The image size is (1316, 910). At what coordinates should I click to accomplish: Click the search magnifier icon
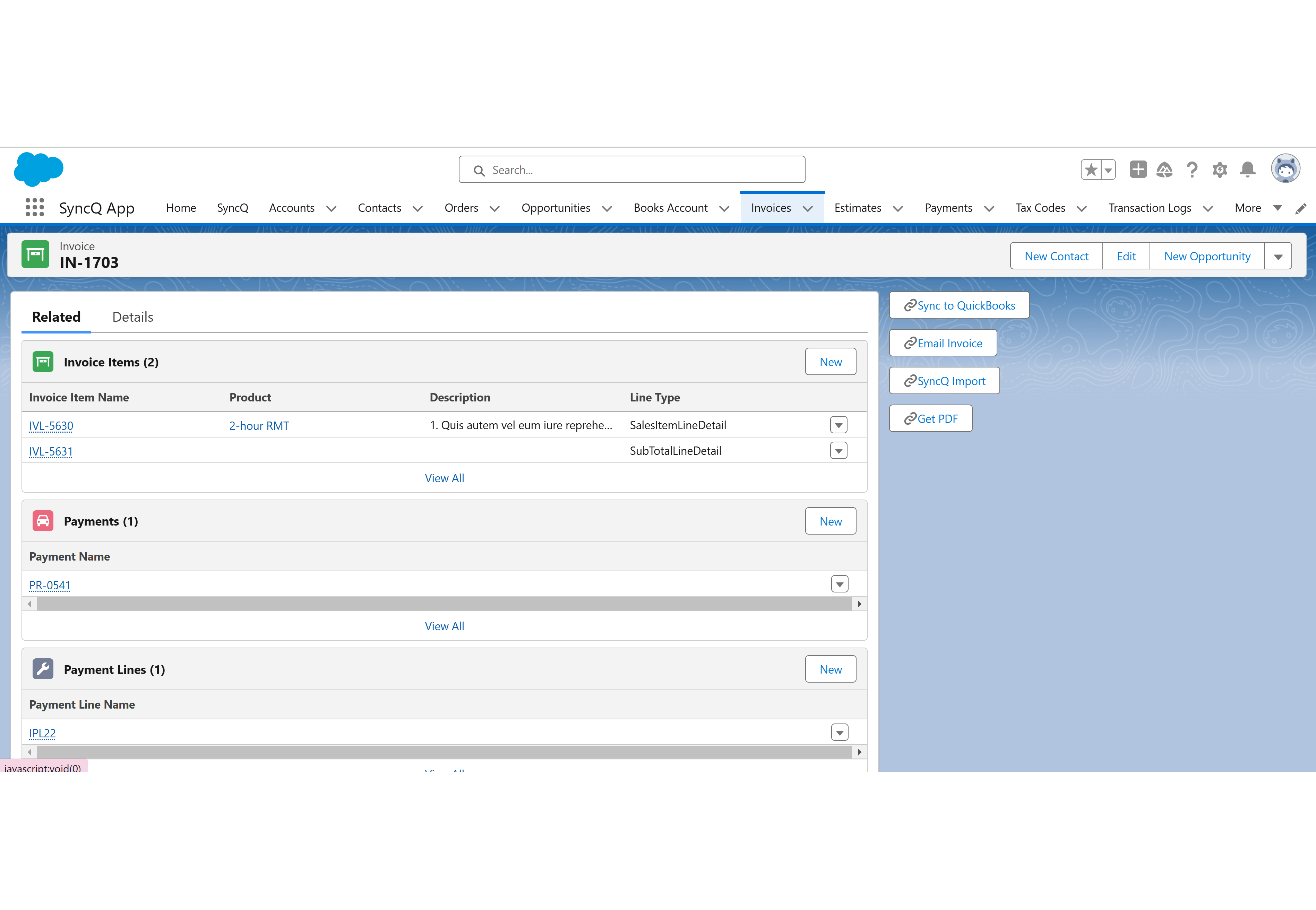(x=479, y=171)
